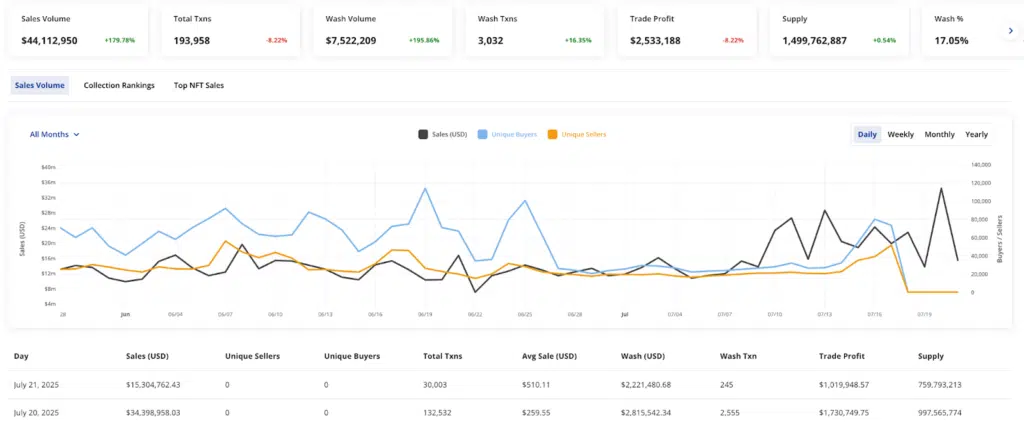
Task: Open the All Months dropdown
Action: [54, 134]
